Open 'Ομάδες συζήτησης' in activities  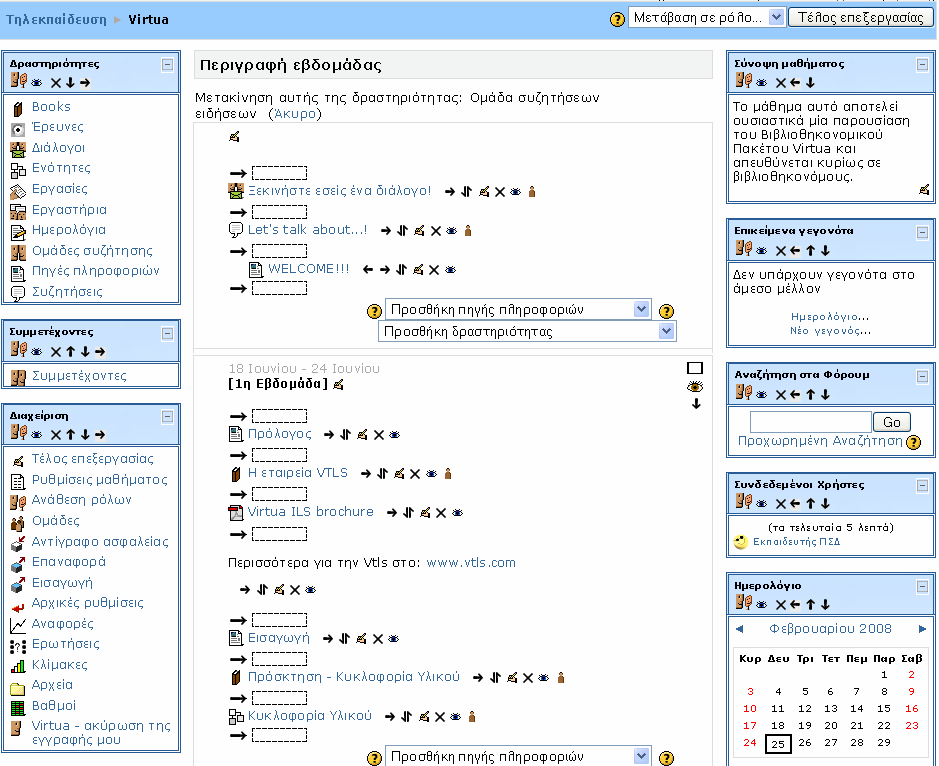click(92, 251)
